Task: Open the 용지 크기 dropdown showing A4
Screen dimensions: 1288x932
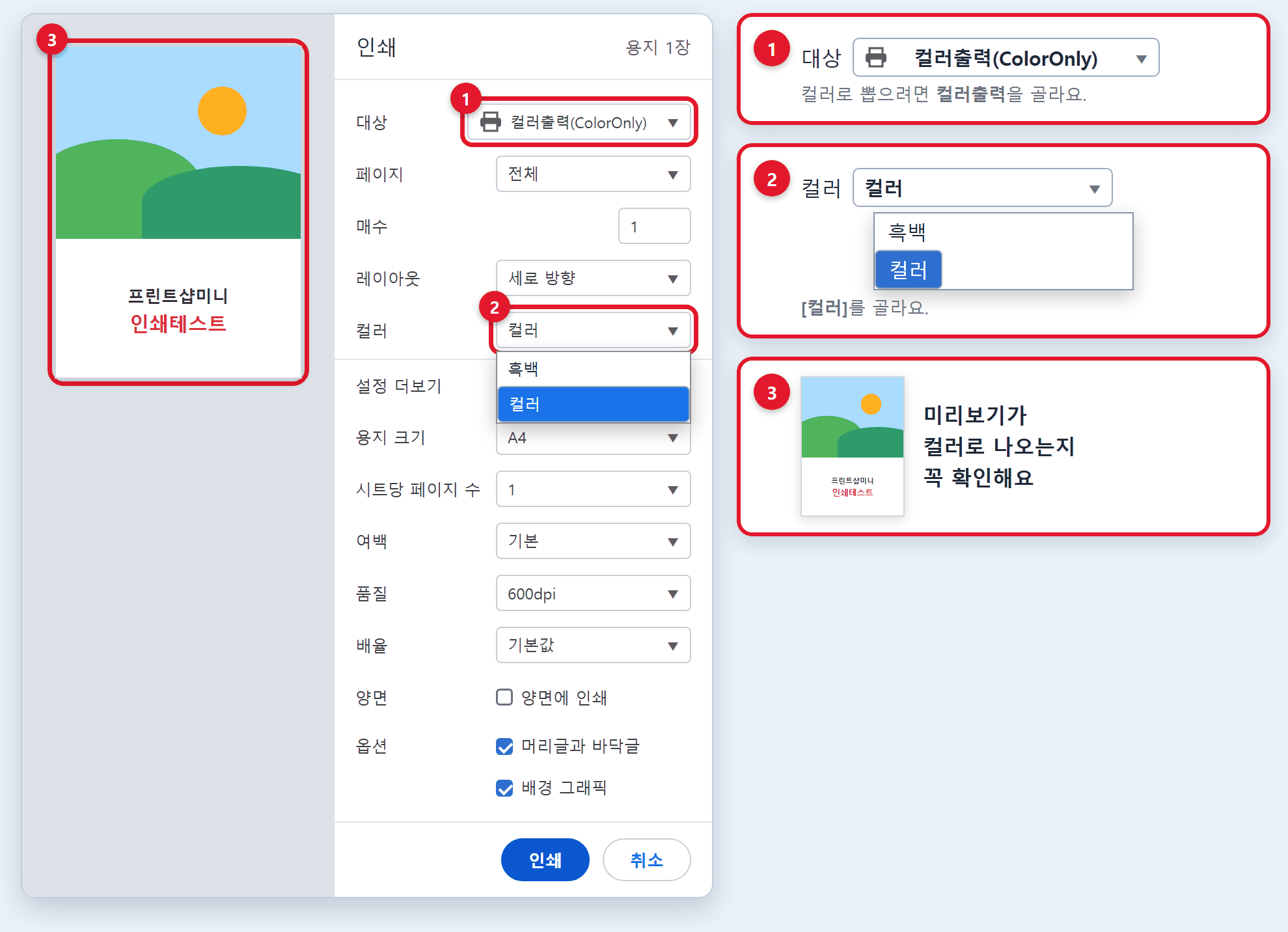Action: point(593,438)
